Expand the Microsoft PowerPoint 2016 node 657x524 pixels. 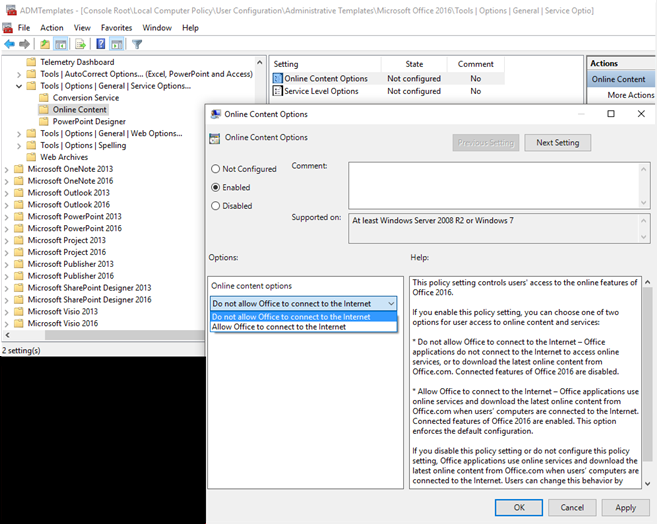point(6,229)
